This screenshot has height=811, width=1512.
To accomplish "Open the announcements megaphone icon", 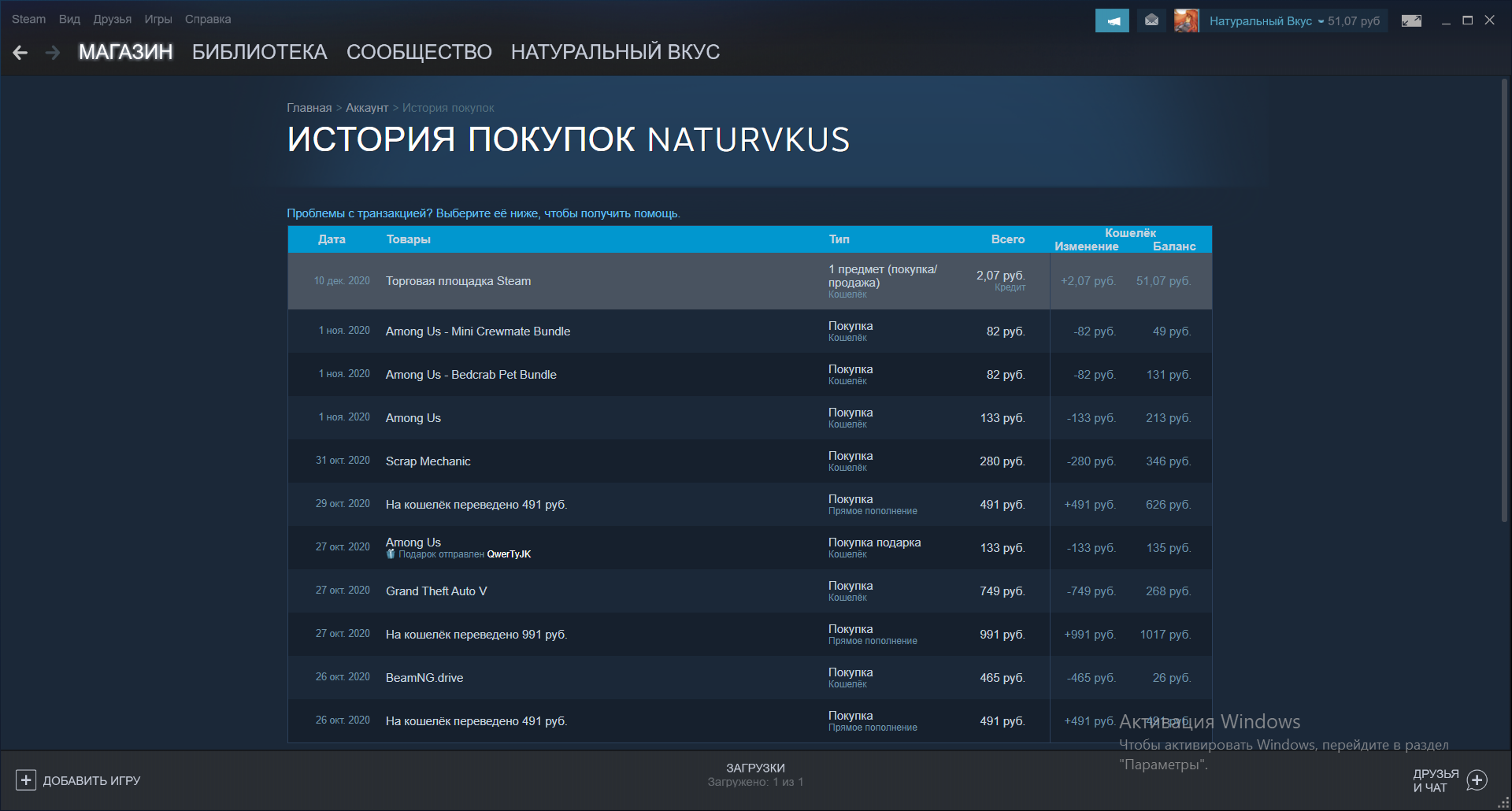I will [1112, 20].
